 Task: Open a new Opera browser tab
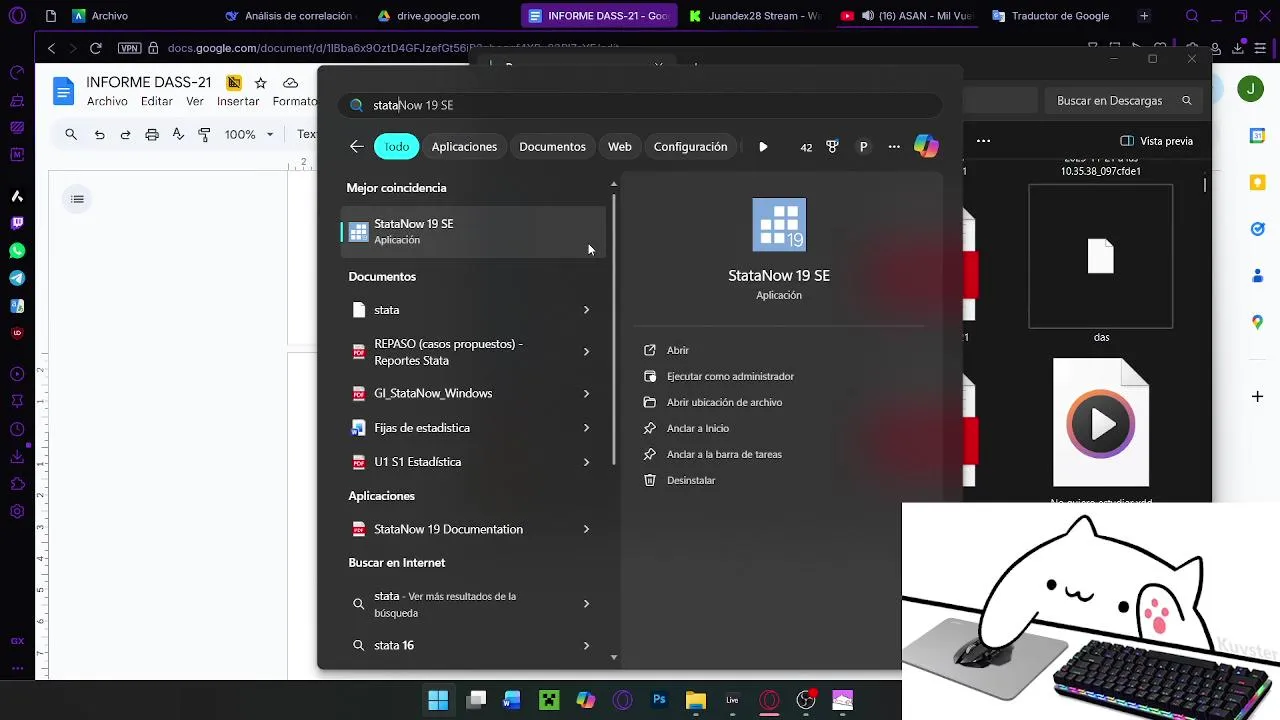pyautogui.click(x=1144, y=16)
